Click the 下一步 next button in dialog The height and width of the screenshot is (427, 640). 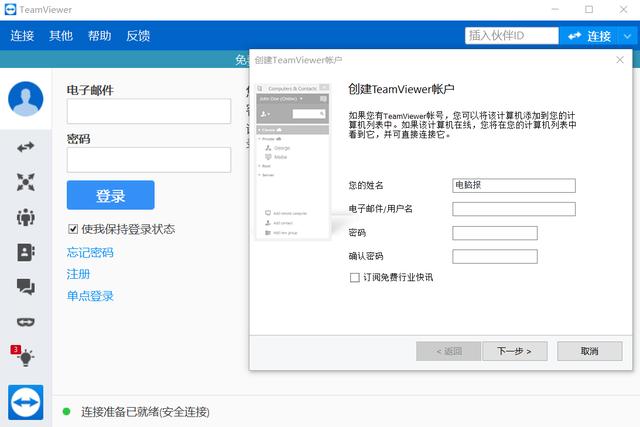(515, 351)
